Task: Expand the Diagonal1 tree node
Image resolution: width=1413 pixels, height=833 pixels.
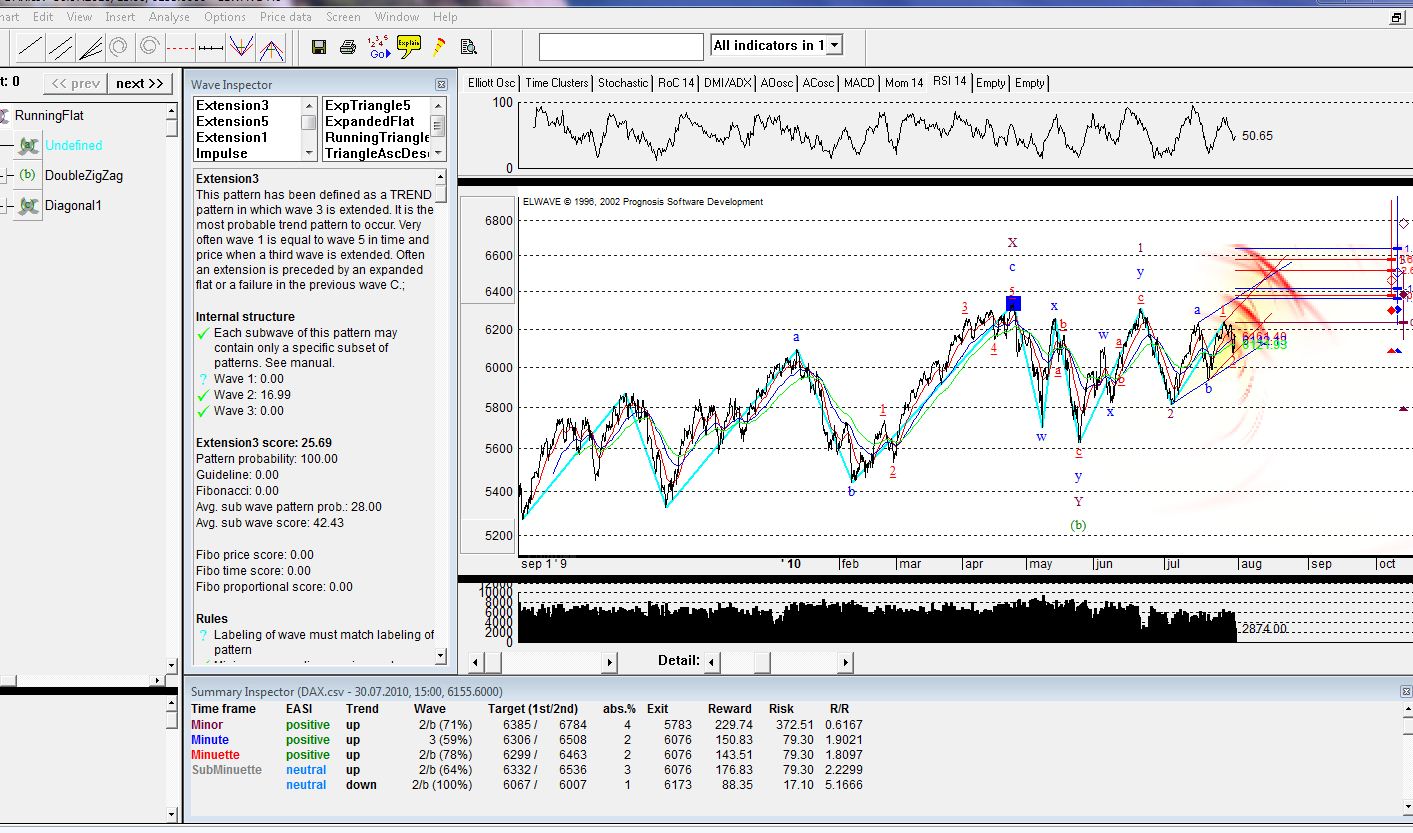Action: [4, 206]
